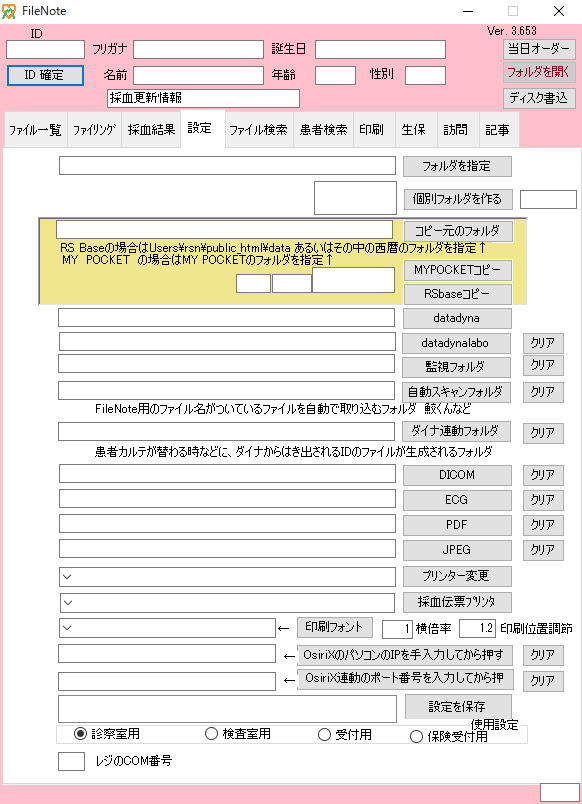Click the 採血更新情報 text field
Image resolution: width=582 pixels, height=804 pixels.
204,98
